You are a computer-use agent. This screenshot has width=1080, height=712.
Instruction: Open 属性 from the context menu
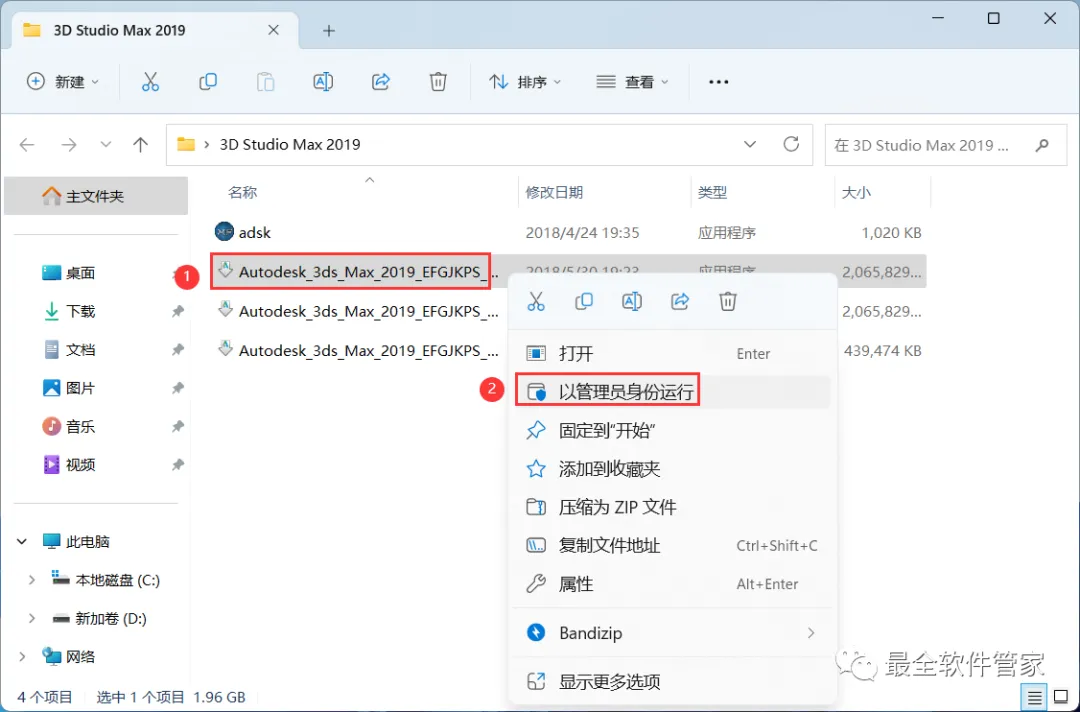[672, 584]
